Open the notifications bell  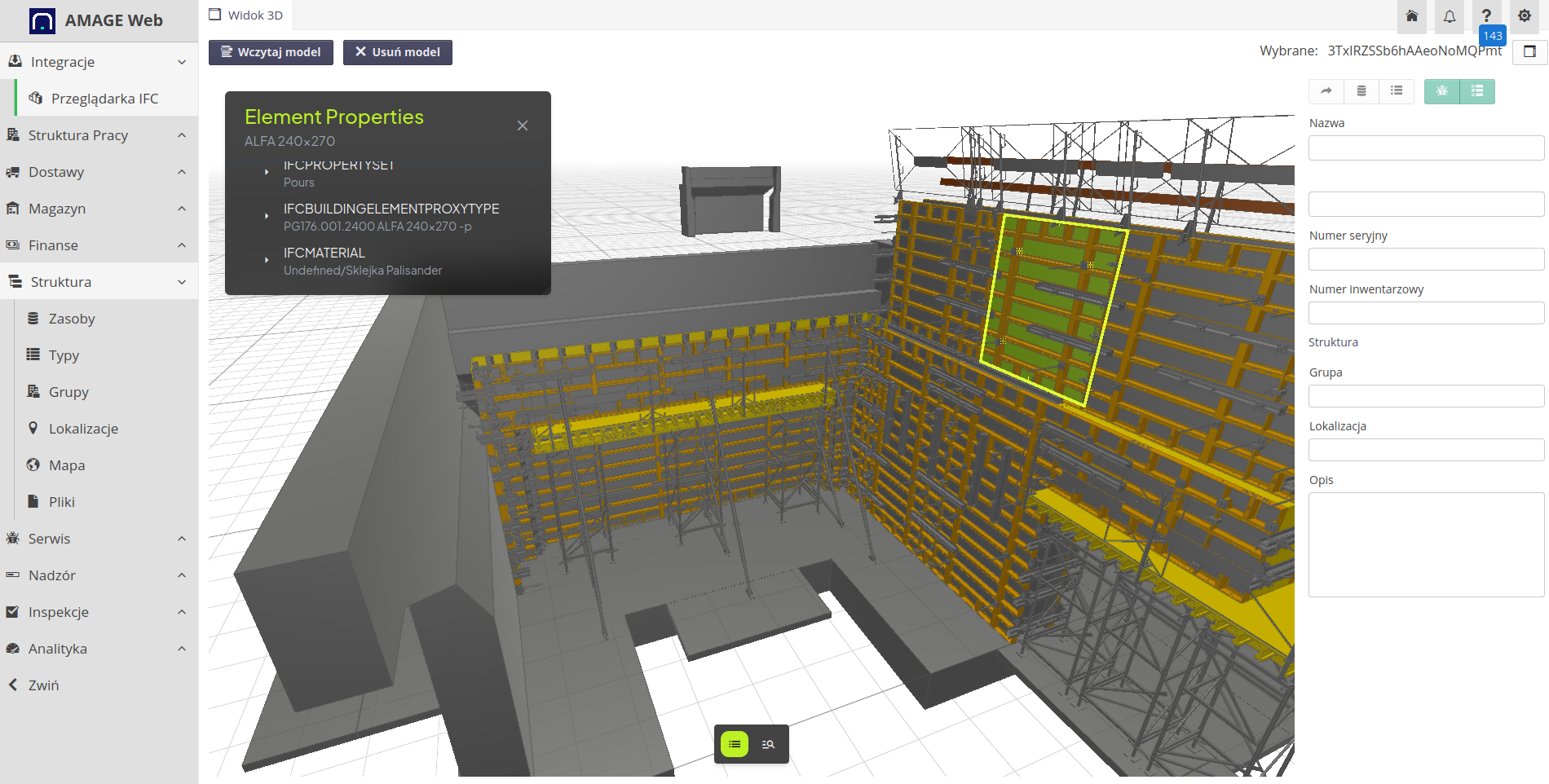1450,16
